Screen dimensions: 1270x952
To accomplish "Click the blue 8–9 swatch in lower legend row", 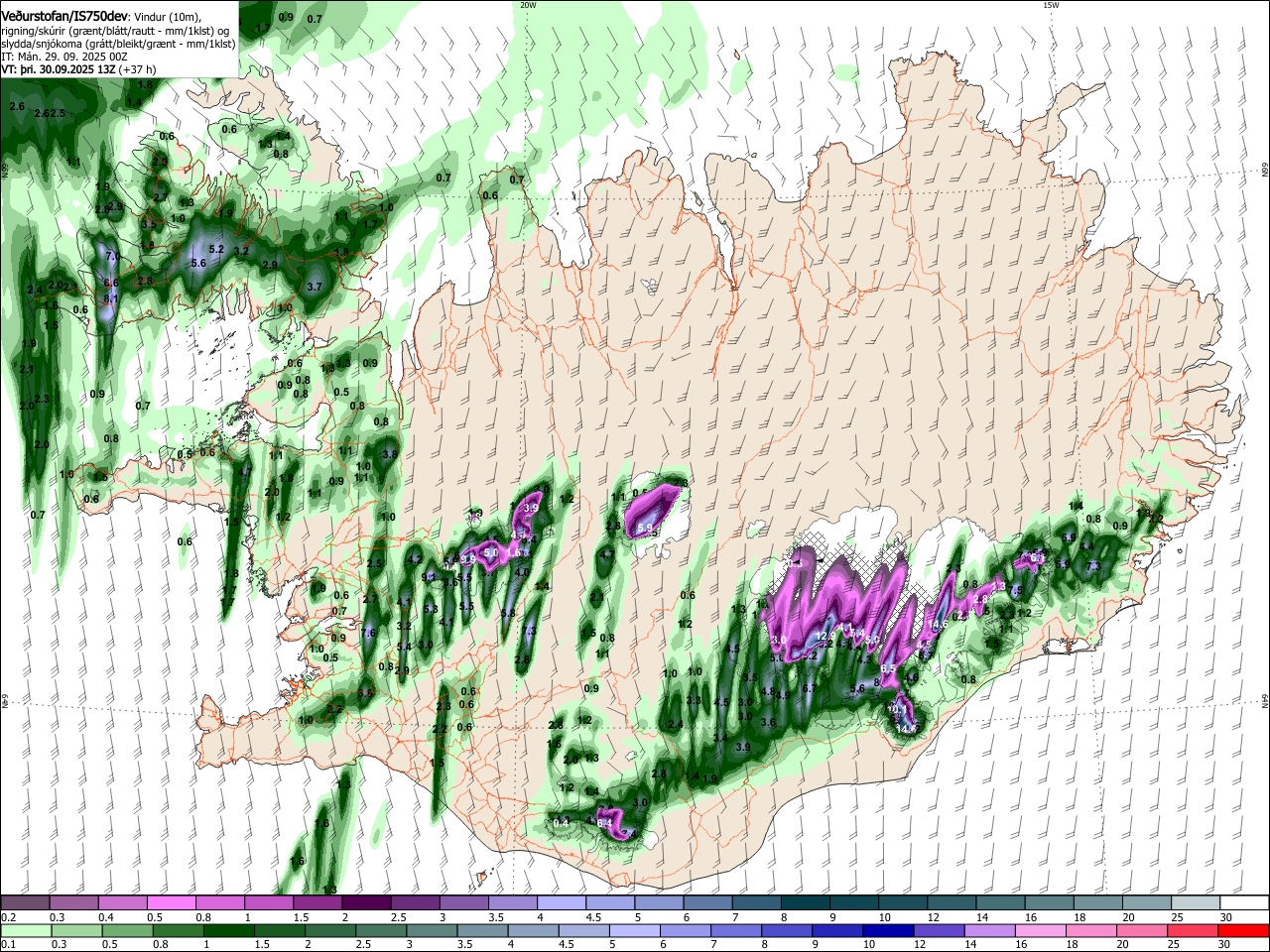I will pos(785,930).
